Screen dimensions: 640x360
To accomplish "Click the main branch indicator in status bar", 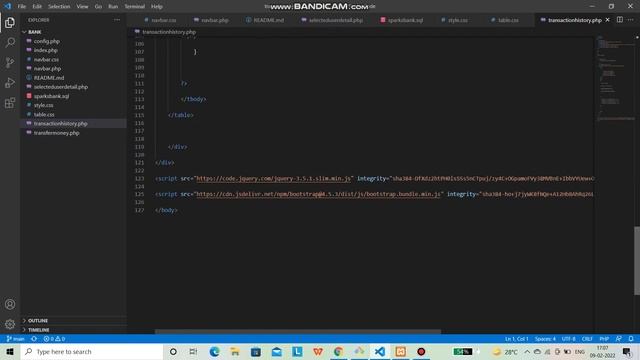I will 15,339.
